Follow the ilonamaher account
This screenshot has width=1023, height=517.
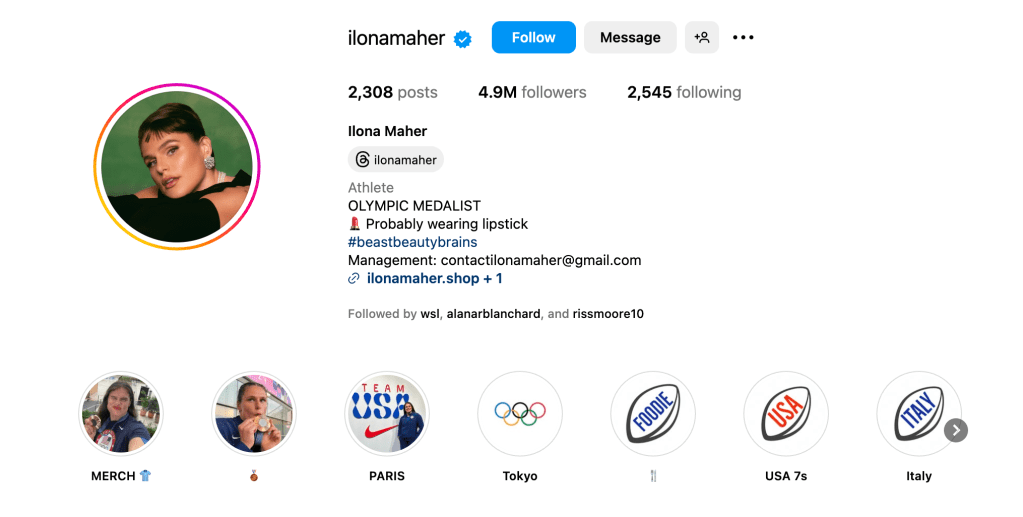[533, 38]
